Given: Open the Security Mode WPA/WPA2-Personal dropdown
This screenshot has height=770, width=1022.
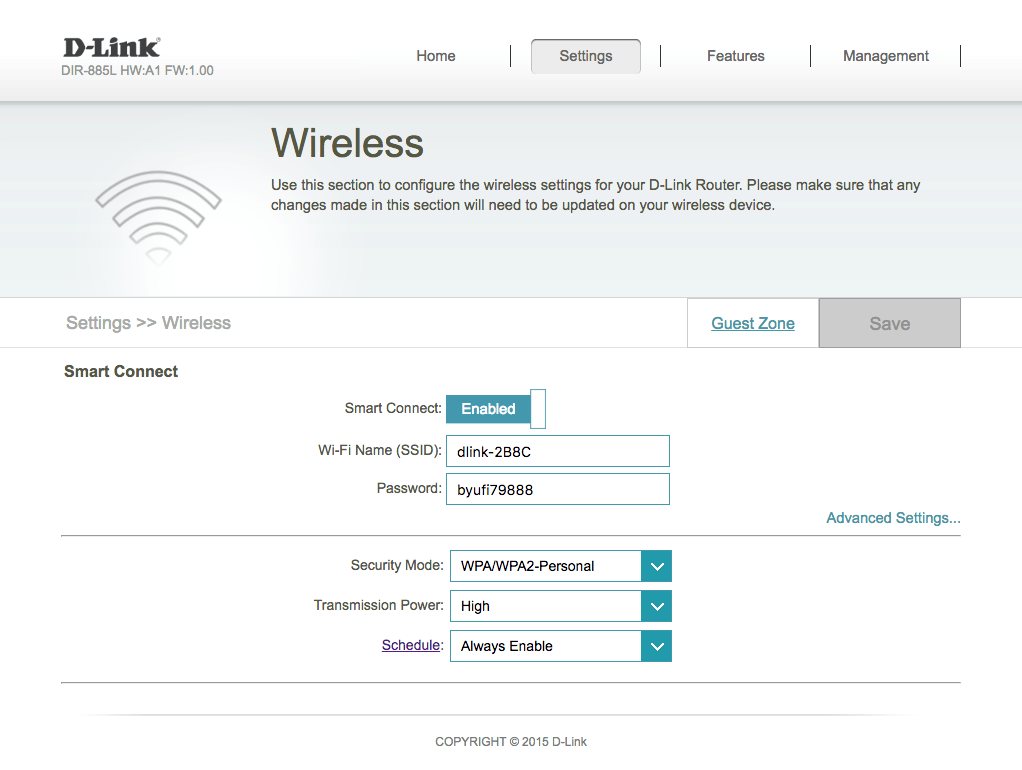Looking at the screenshot, I should (x=546, y=566).
